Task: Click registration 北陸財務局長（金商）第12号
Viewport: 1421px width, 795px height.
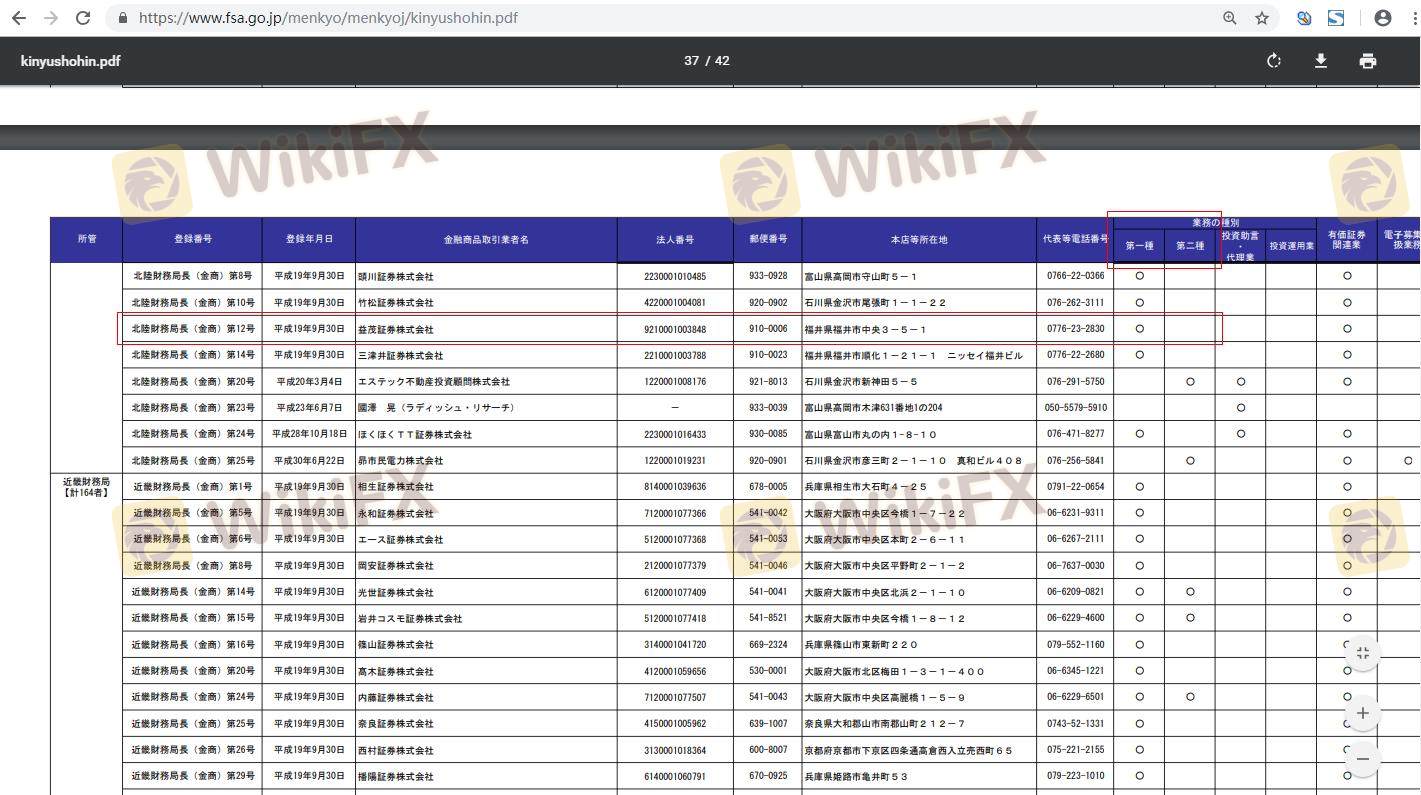Action: (x=193, y=329)
